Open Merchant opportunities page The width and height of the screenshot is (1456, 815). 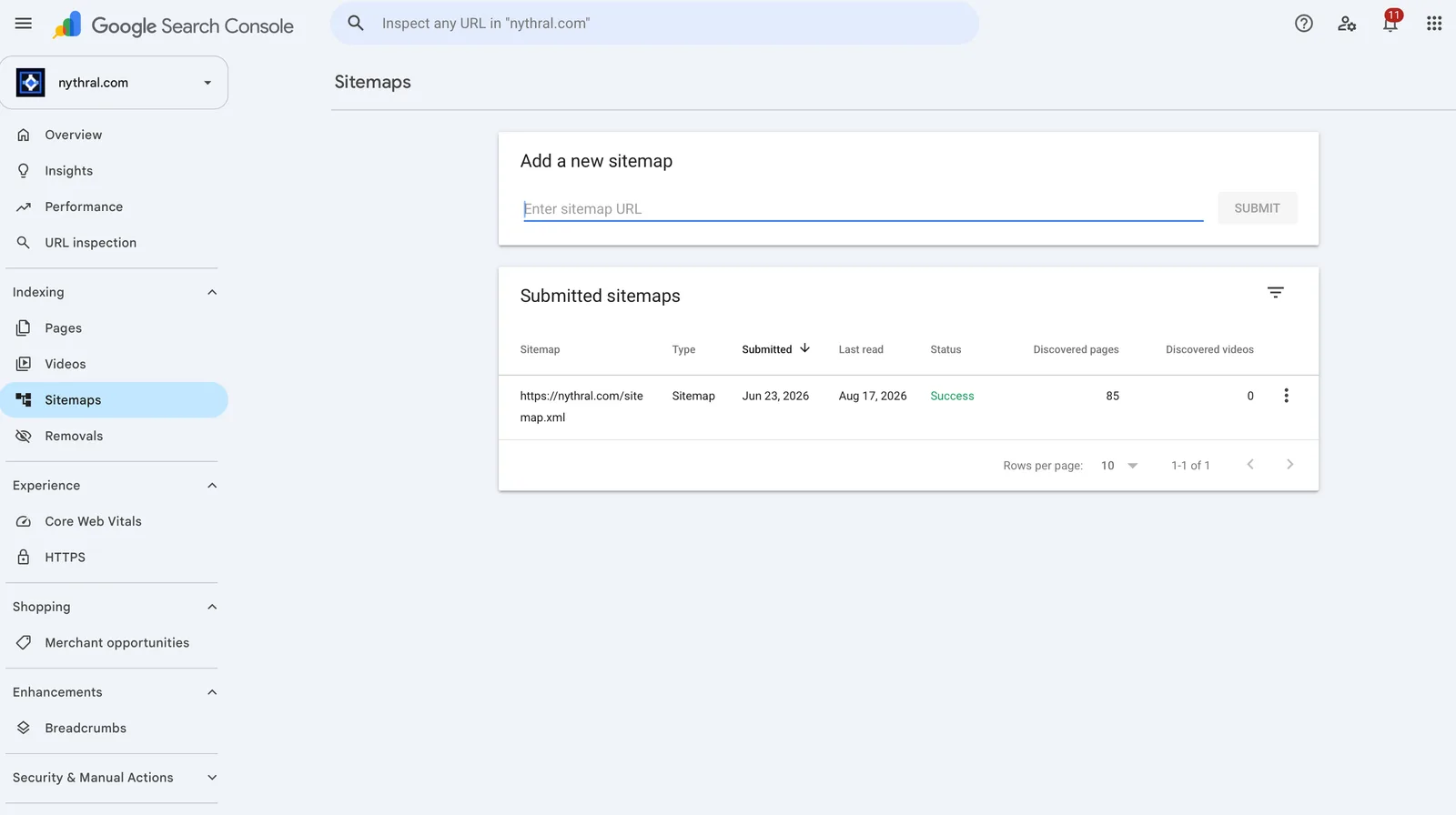(x=114, y=643)
